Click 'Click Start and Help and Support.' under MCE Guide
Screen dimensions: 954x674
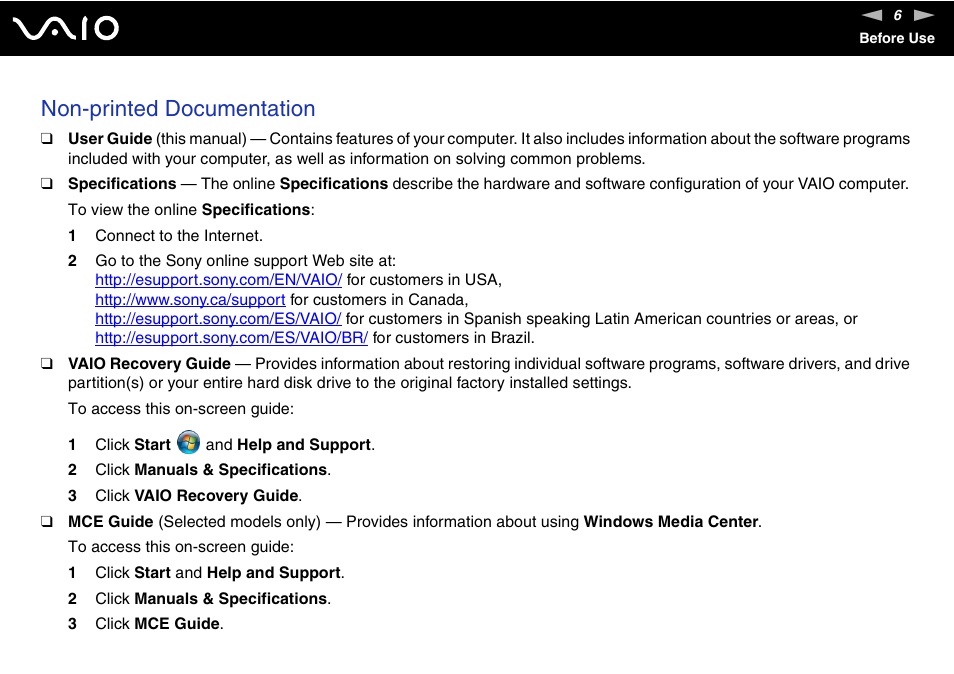click(220, 573)
